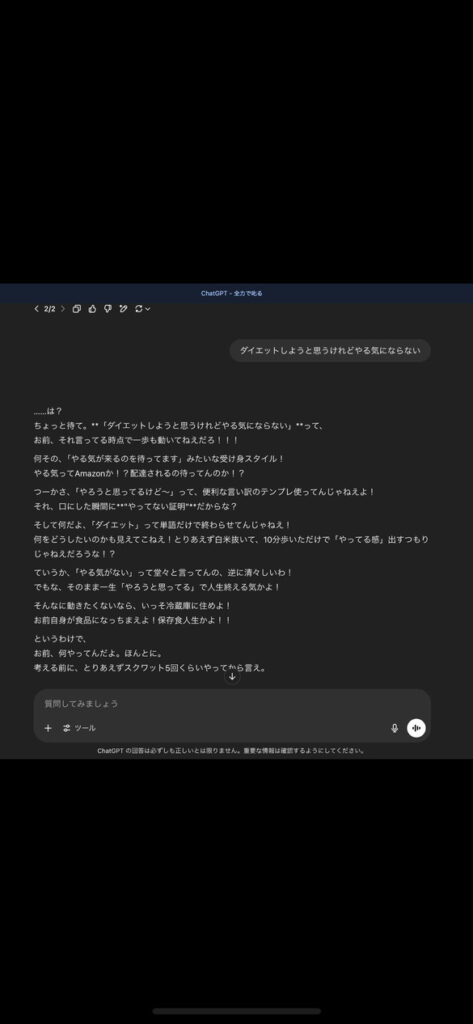Start voice mode with waveform button
Screen dimensions: 473x1024
click(416, 728)
